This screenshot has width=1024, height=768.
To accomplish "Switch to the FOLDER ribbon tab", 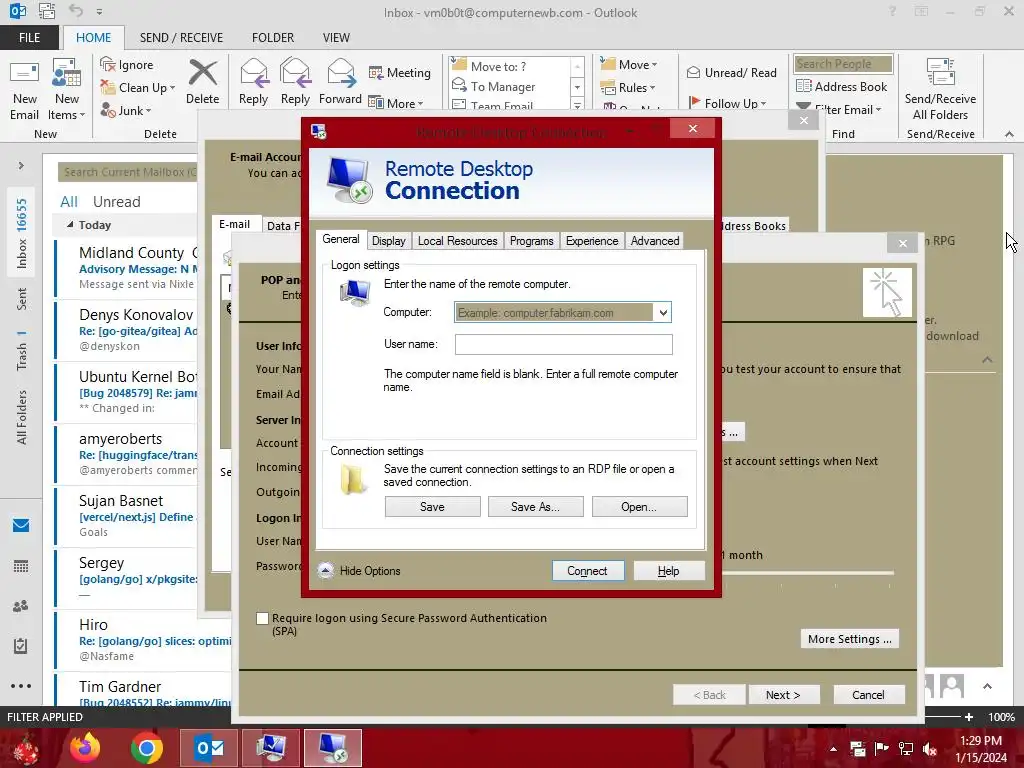I will coord(273,37).
